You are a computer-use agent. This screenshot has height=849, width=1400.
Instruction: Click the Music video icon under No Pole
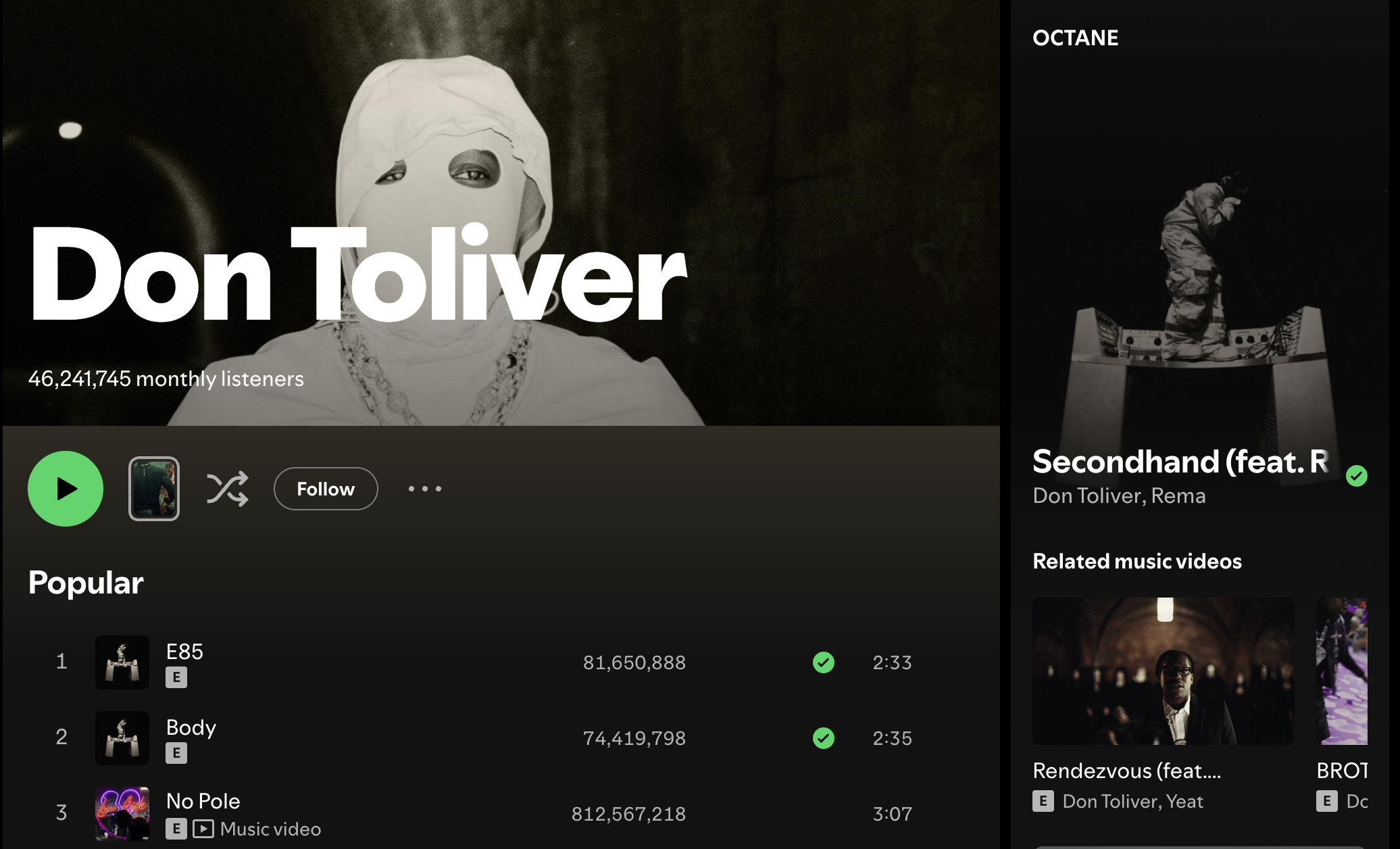(203, 829)
